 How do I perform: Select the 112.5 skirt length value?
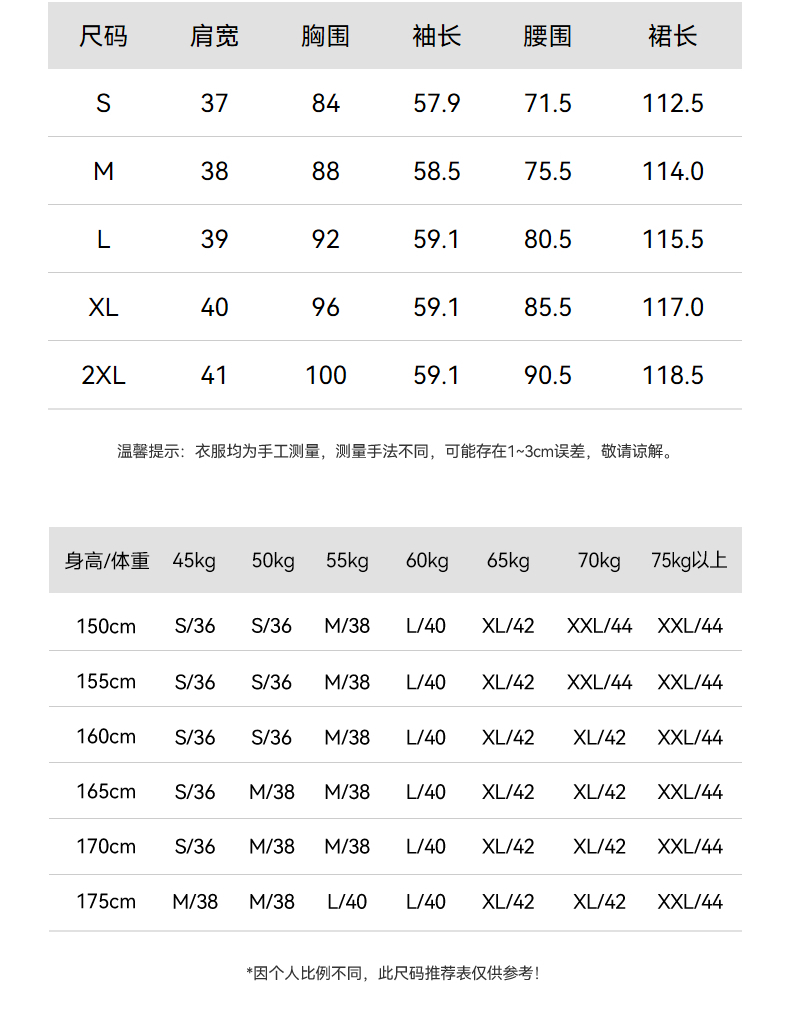(673, 103)
